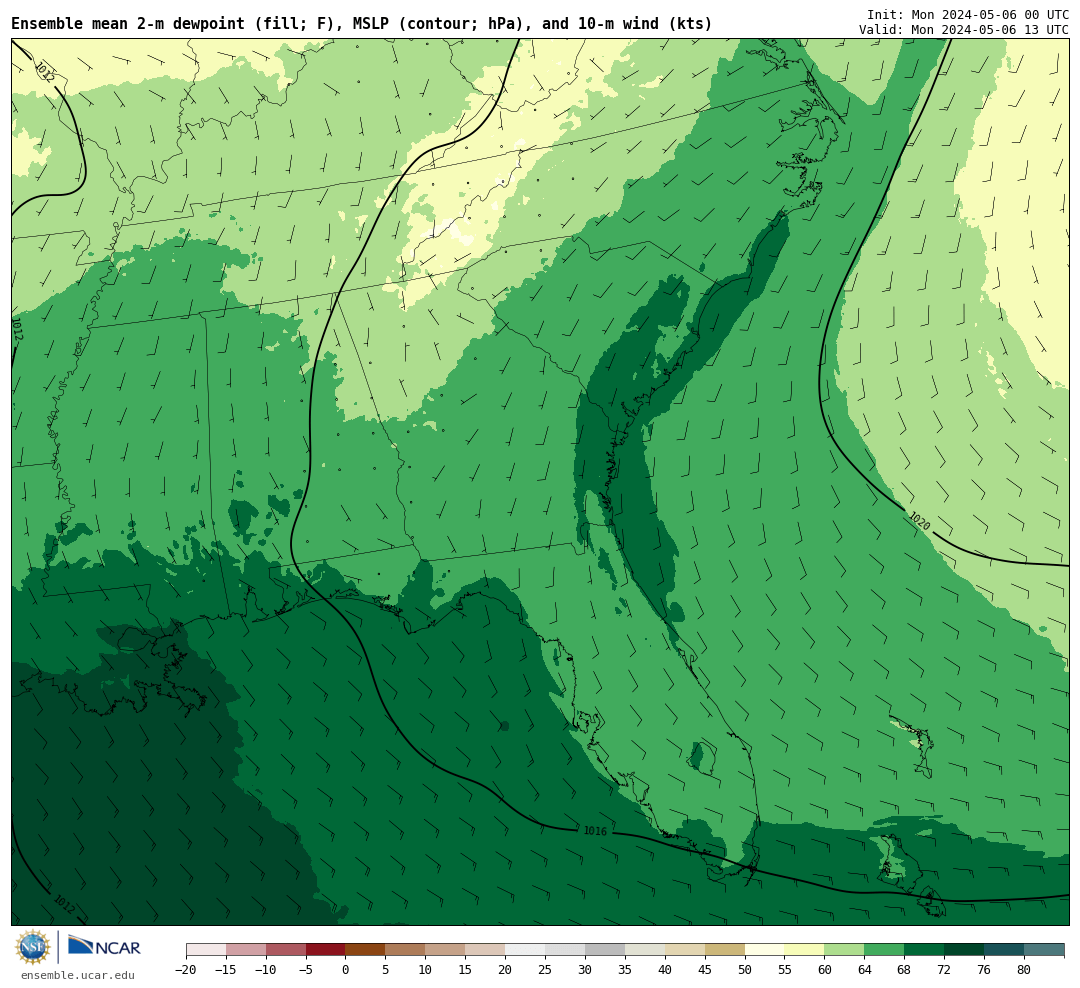Viewport: 1080px width, 988px height.
Task: Pick the above-80 gray-teal swatch
Action: pyautogui.click(x=1045, y=950)
